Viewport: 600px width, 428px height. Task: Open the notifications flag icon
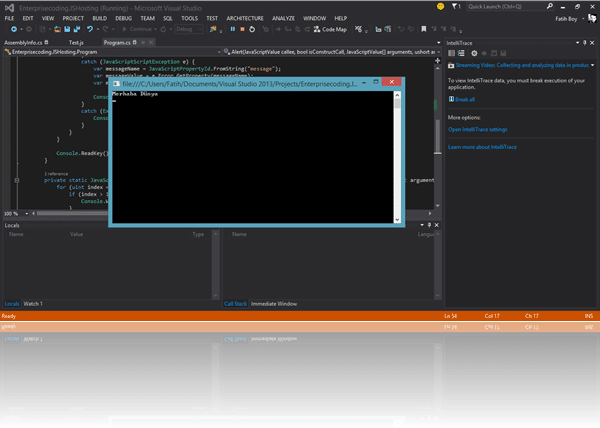pos(455,7)
